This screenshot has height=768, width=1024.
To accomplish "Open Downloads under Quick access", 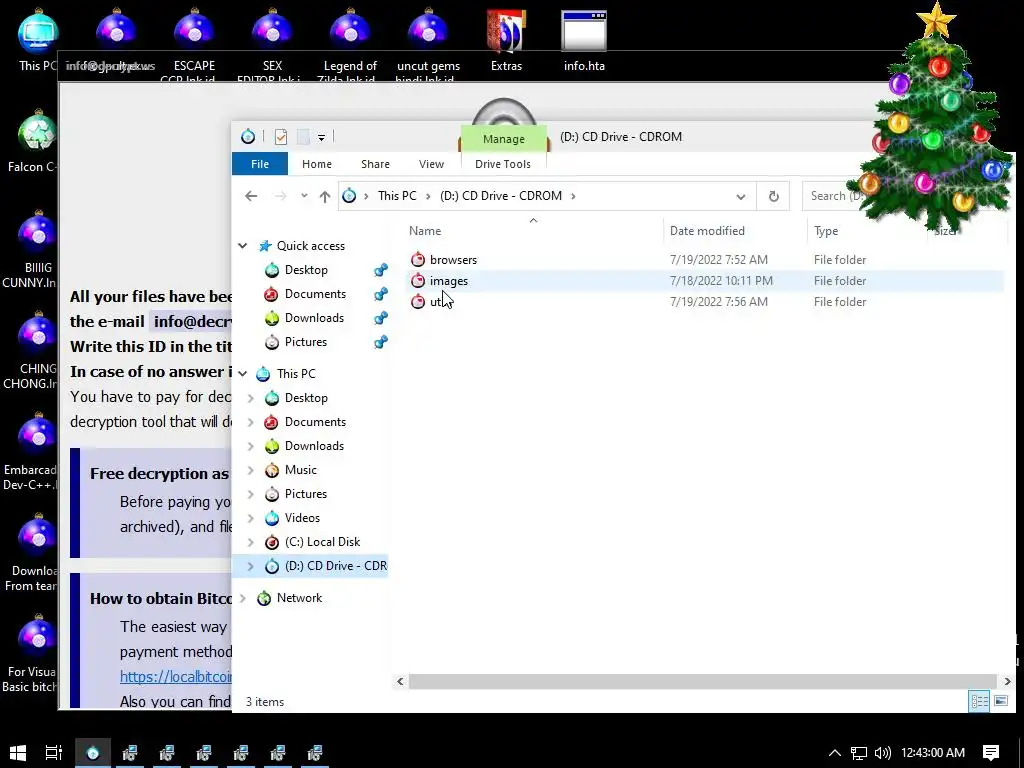I will tap(314, 318).
